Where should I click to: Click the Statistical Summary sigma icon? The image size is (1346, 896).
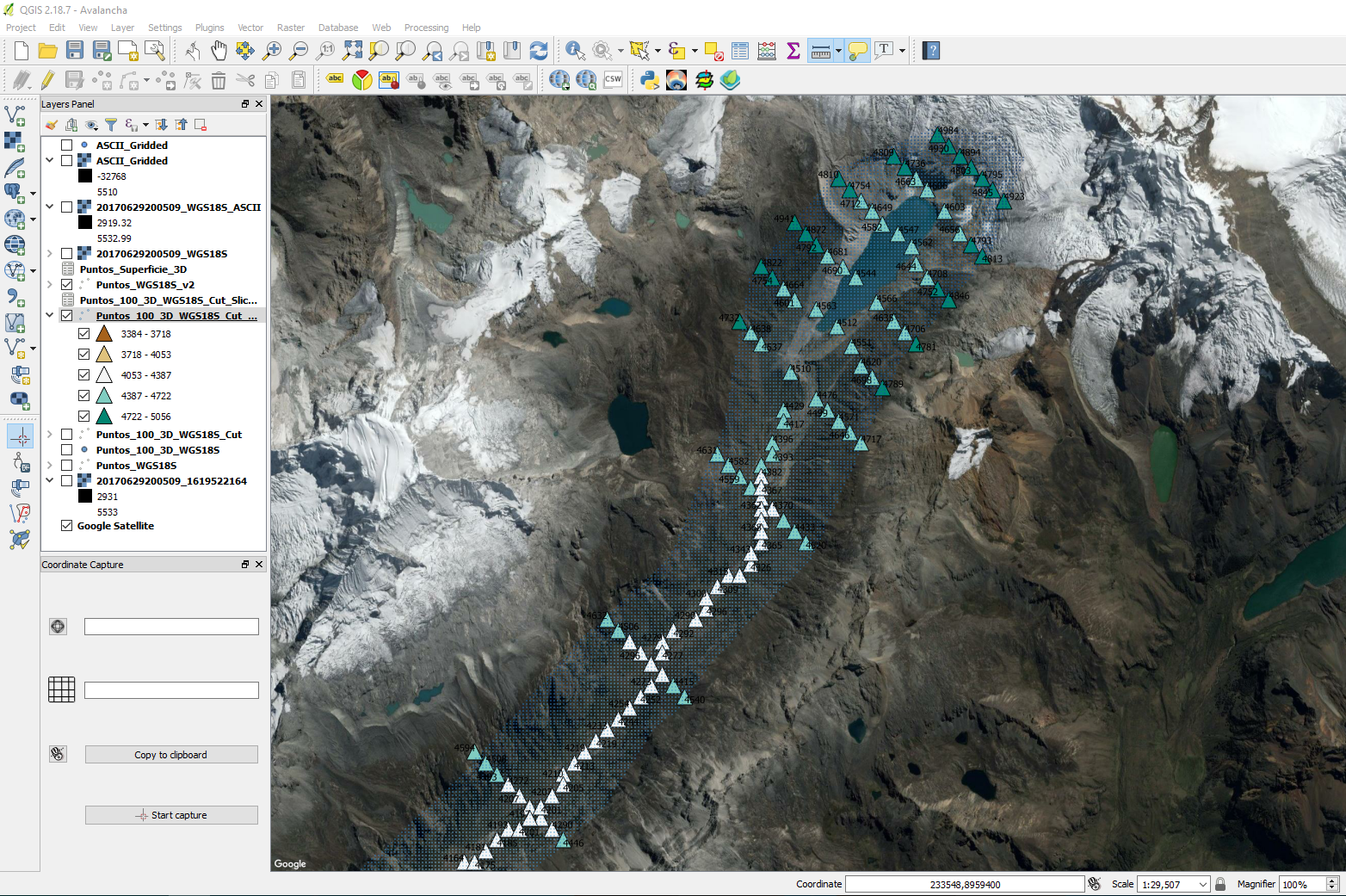pyautogui.click(x=793, y=51)
